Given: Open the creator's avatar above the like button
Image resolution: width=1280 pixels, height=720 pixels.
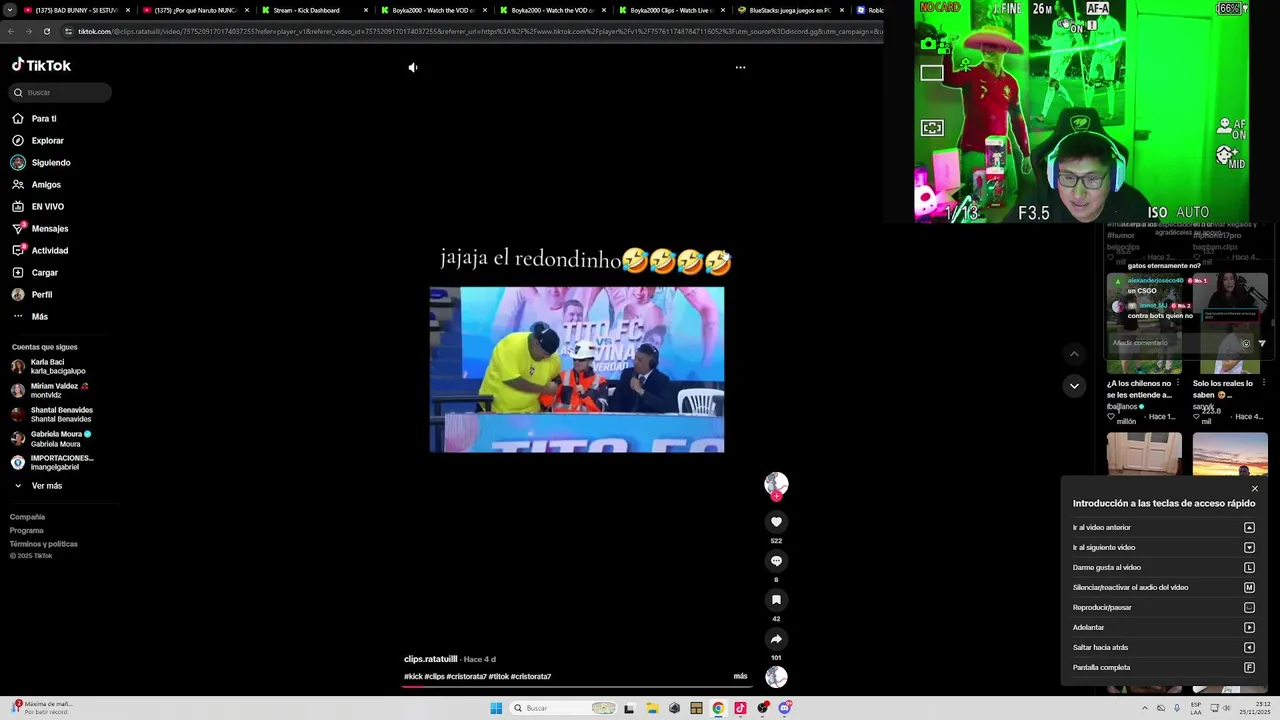Looking at the screenshot, I should pos(776,484).
